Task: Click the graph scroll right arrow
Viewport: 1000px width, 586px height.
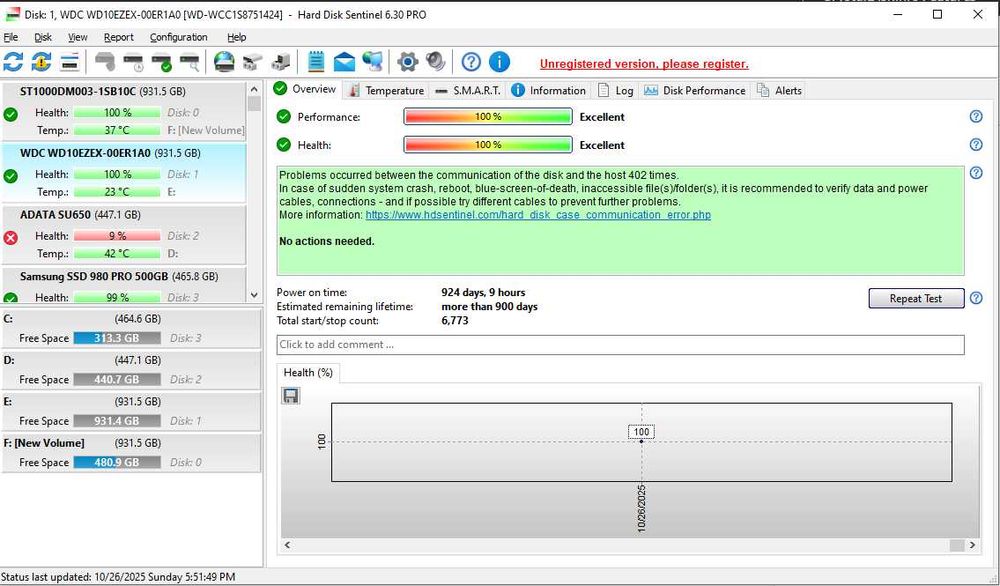Action: coord(972,545)
